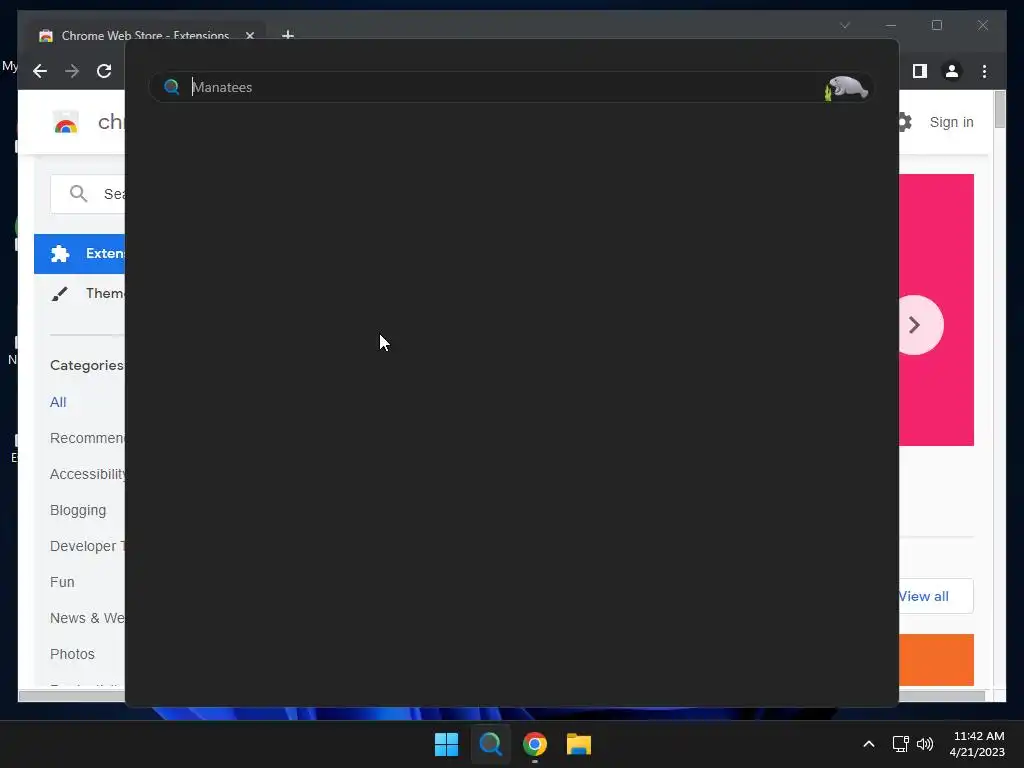Open Chrome side panel icon
1024x768 pixels.
point(920,71)
